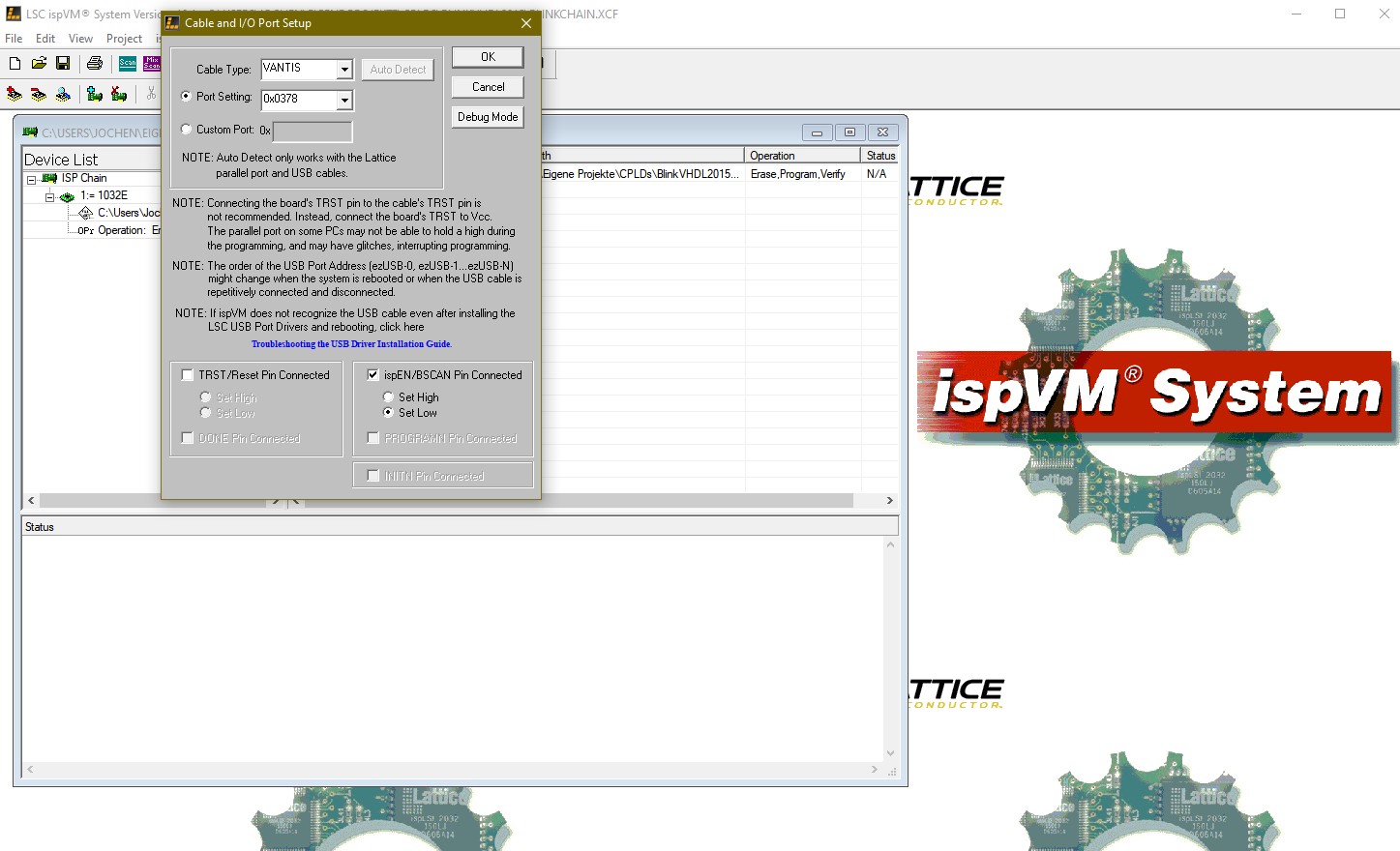The image size is (1400, 851).
Task: Click the chip icon with red minus
Action: [39, 94]
